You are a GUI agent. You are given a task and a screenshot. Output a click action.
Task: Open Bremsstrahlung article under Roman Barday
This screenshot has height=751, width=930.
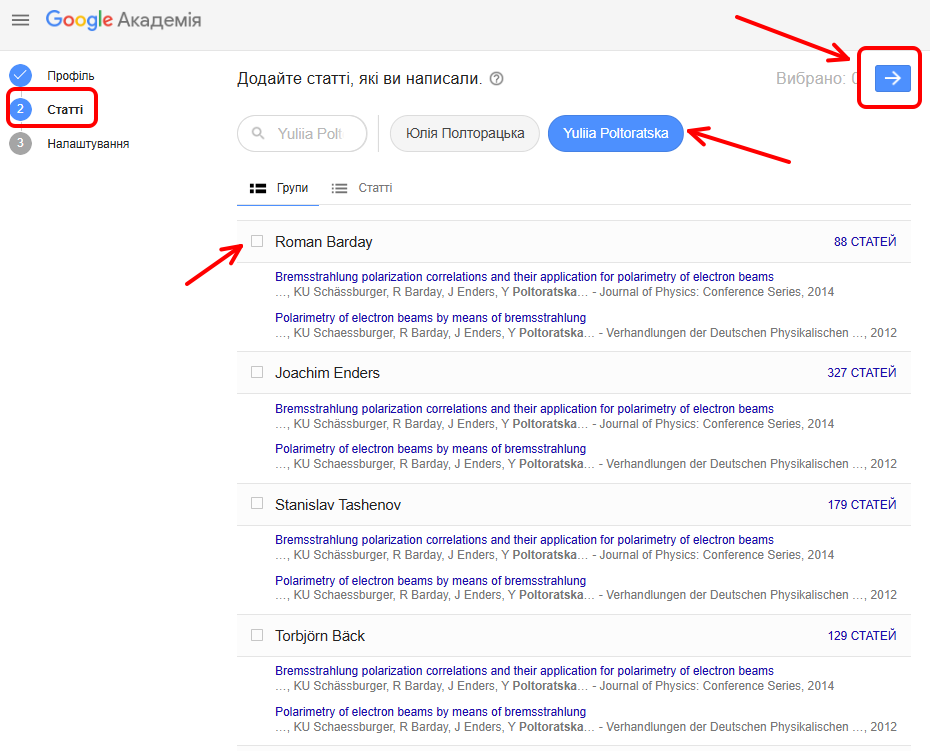pos(524,276)
